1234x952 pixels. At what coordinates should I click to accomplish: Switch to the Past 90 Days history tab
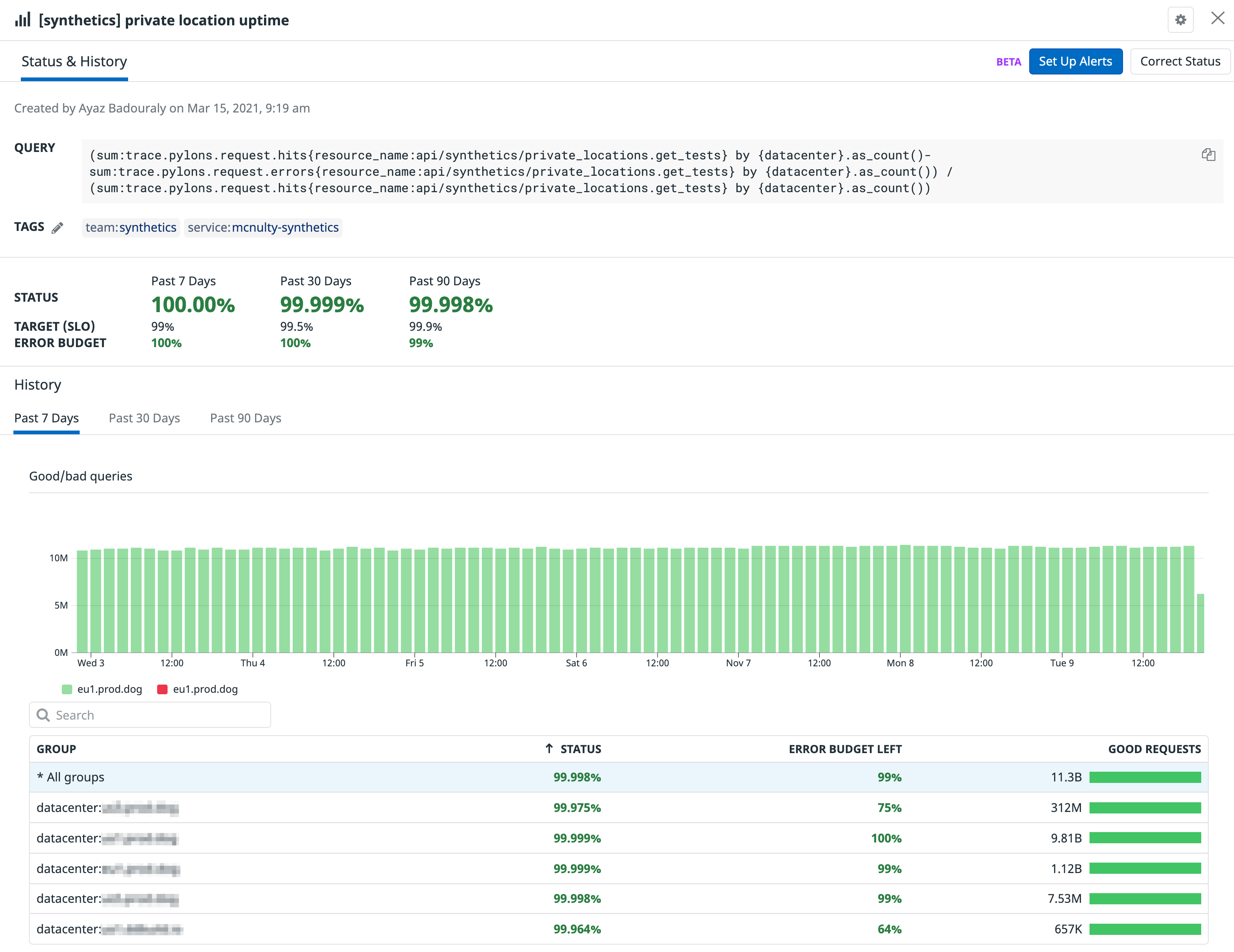coord(245,418)
